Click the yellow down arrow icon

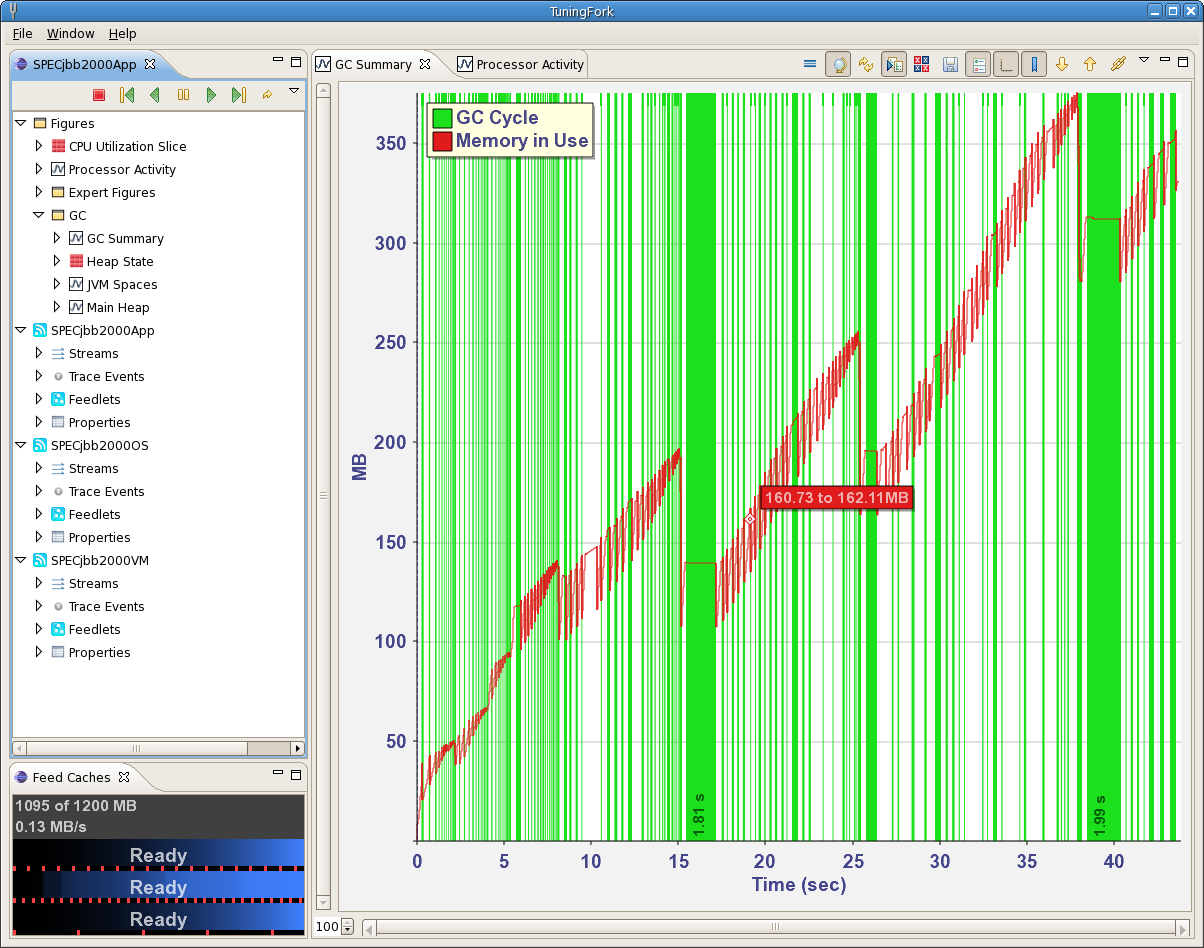[x=1062, y=65]
